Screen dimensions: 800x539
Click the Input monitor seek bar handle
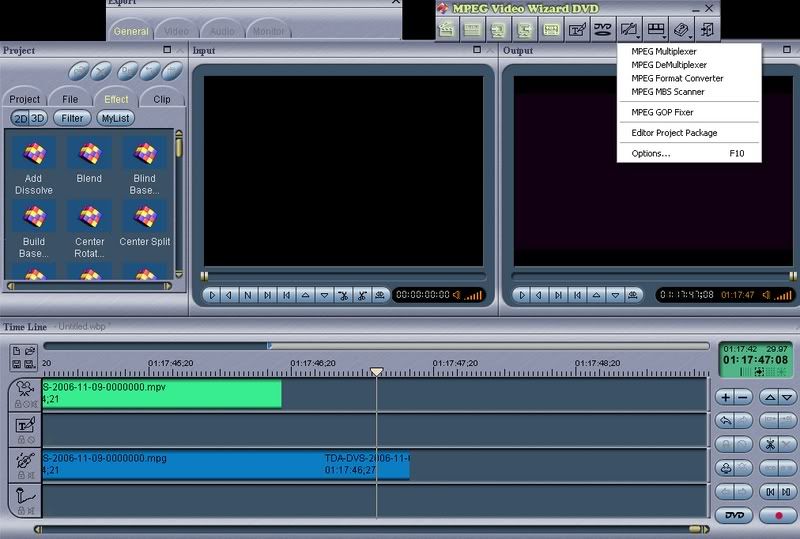click(204, 276)
